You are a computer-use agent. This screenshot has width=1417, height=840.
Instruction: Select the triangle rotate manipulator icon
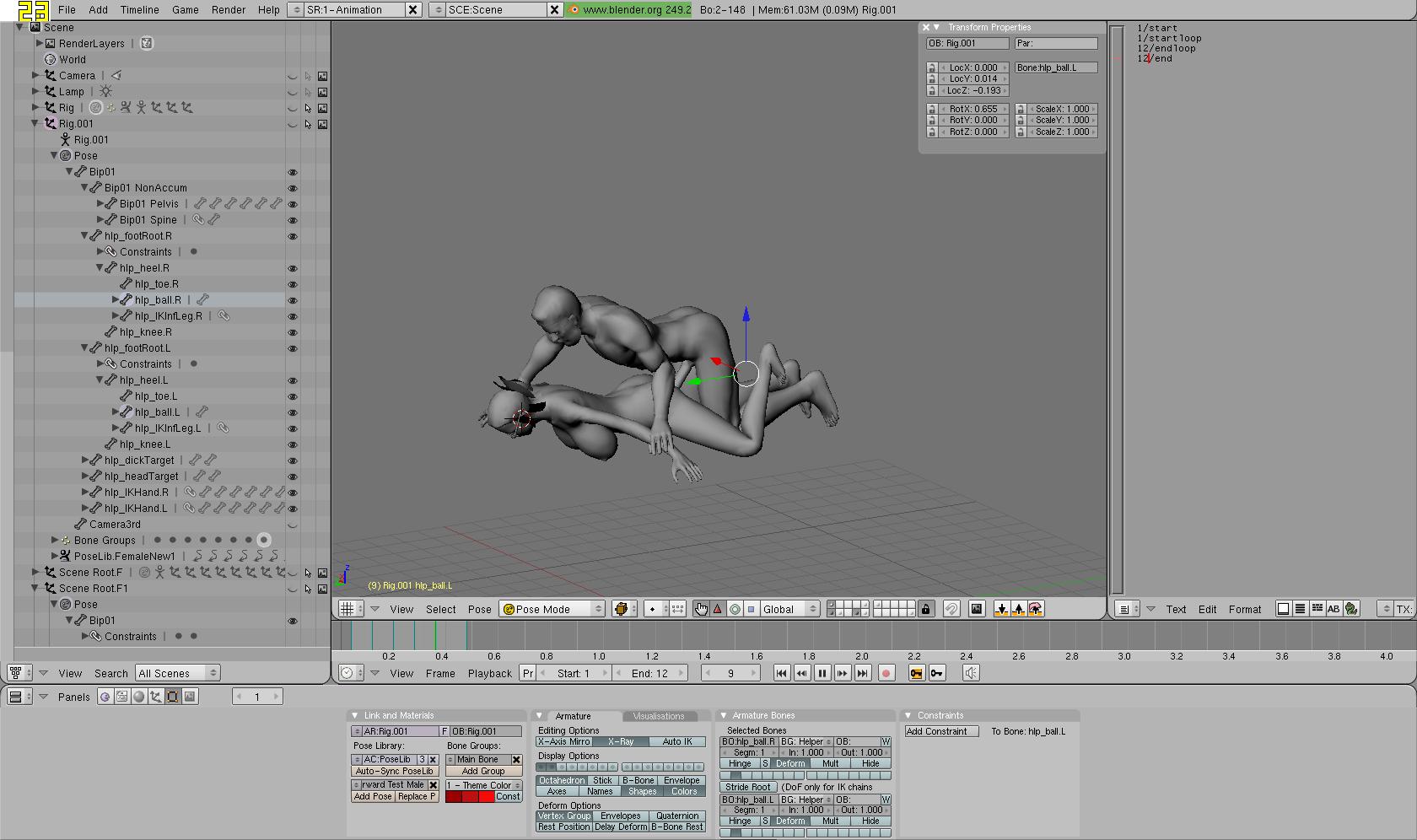click(x=718, y=609)
